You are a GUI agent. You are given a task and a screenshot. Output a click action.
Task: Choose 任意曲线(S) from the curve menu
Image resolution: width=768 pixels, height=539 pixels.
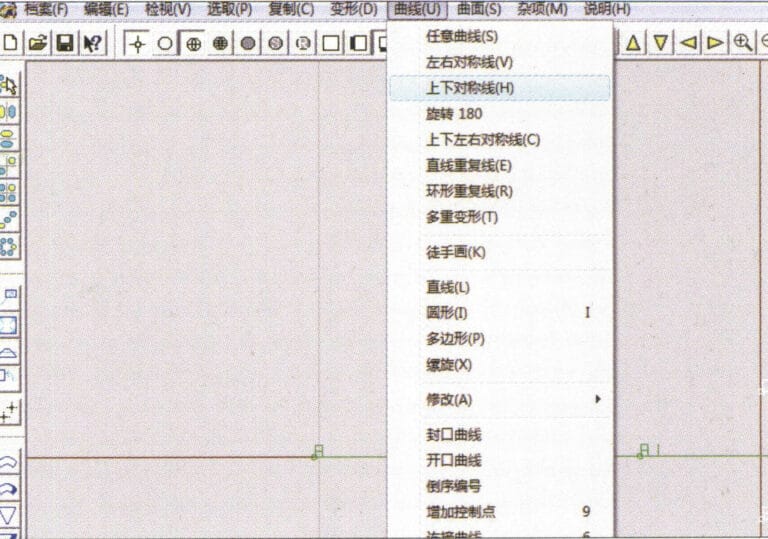tap(501, 36)
